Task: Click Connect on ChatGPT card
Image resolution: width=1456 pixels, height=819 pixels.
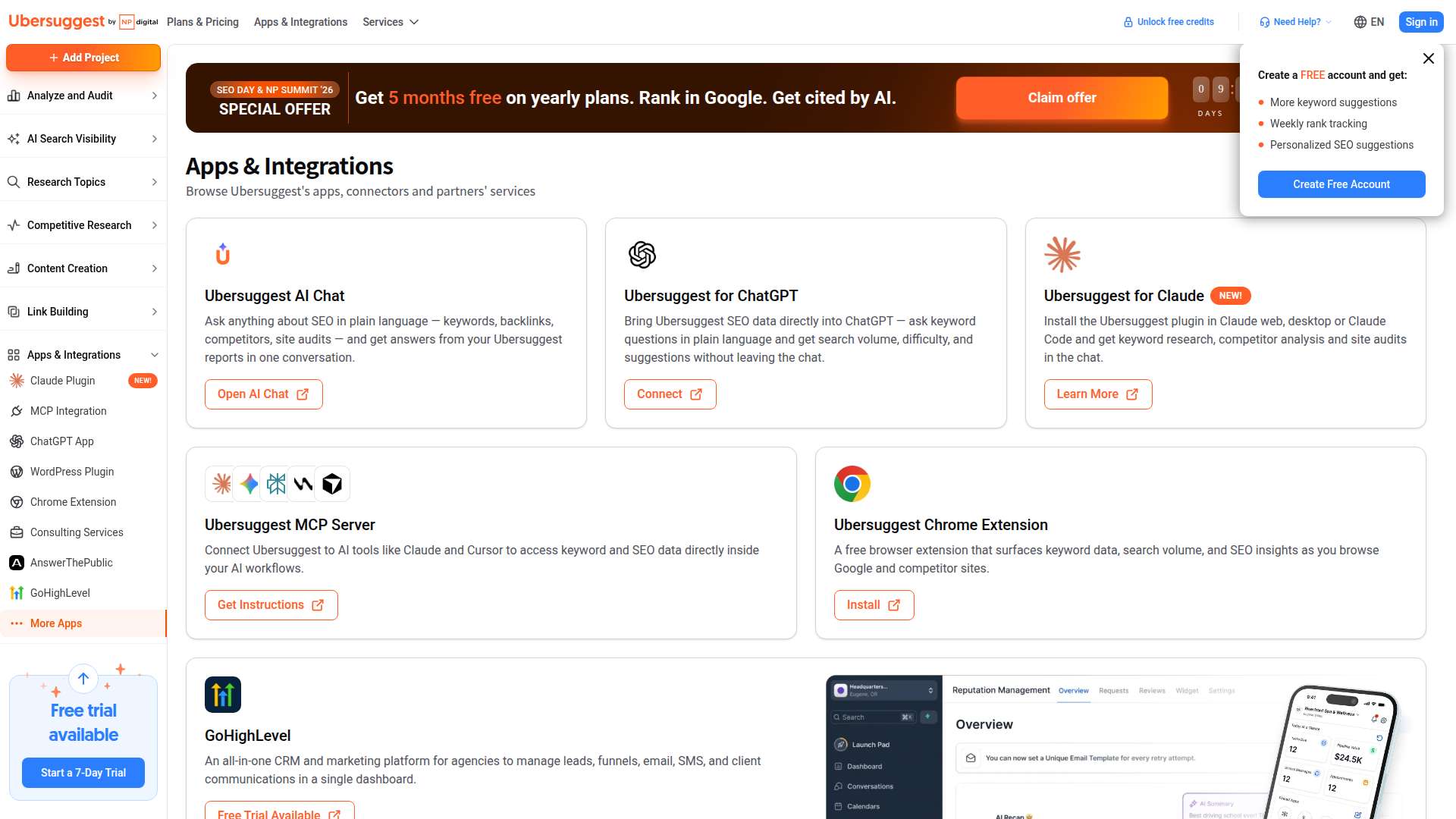Action: point(670,394)
